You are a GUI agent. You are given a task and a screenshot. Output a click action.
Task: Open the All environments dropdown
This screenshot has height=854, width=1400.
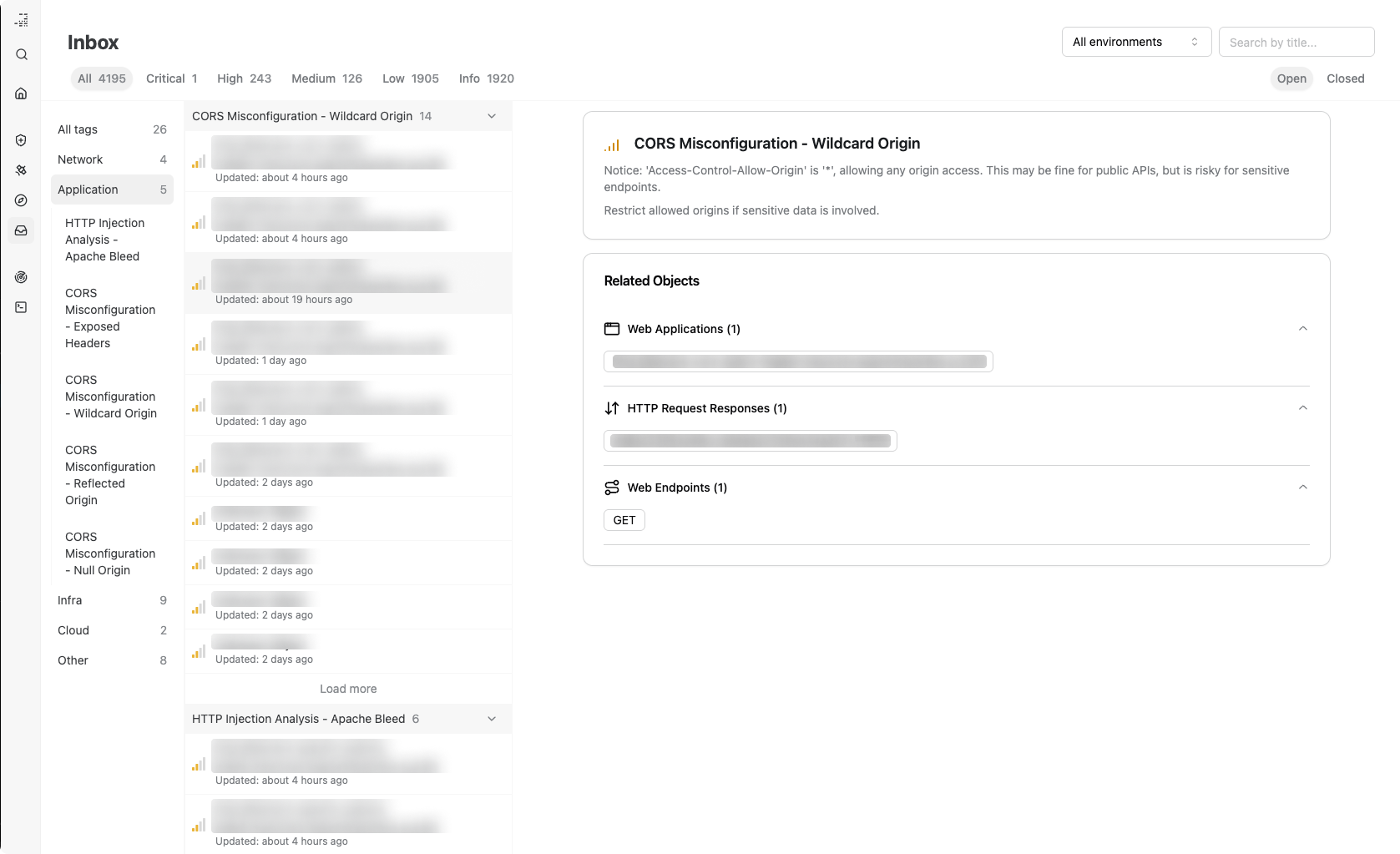point(1135,42)
